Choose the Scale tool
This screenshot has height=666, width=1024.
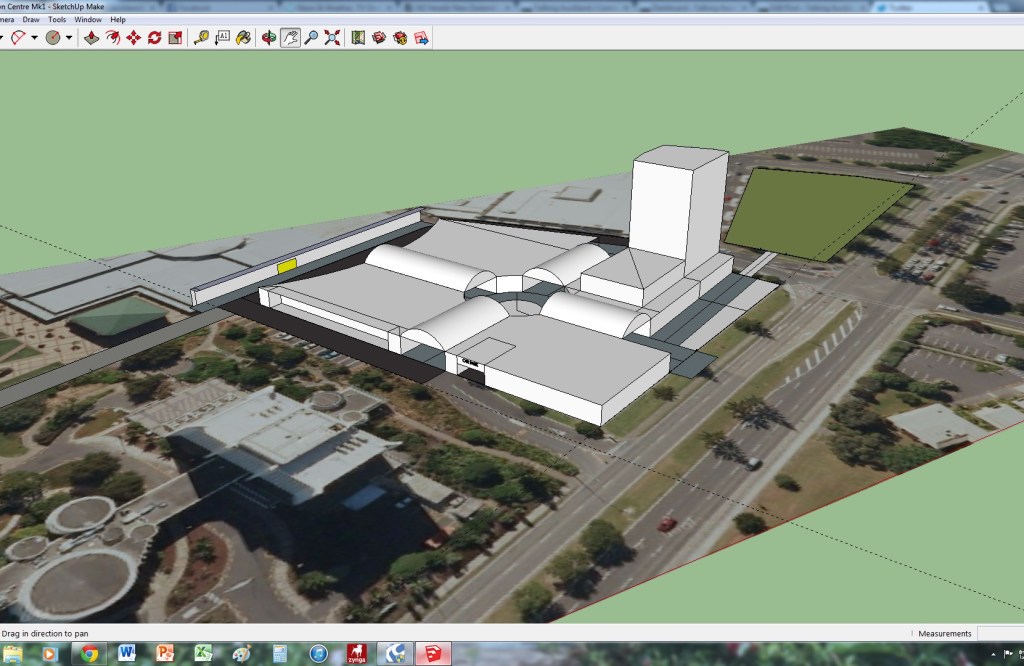click(x=175, y=38)
